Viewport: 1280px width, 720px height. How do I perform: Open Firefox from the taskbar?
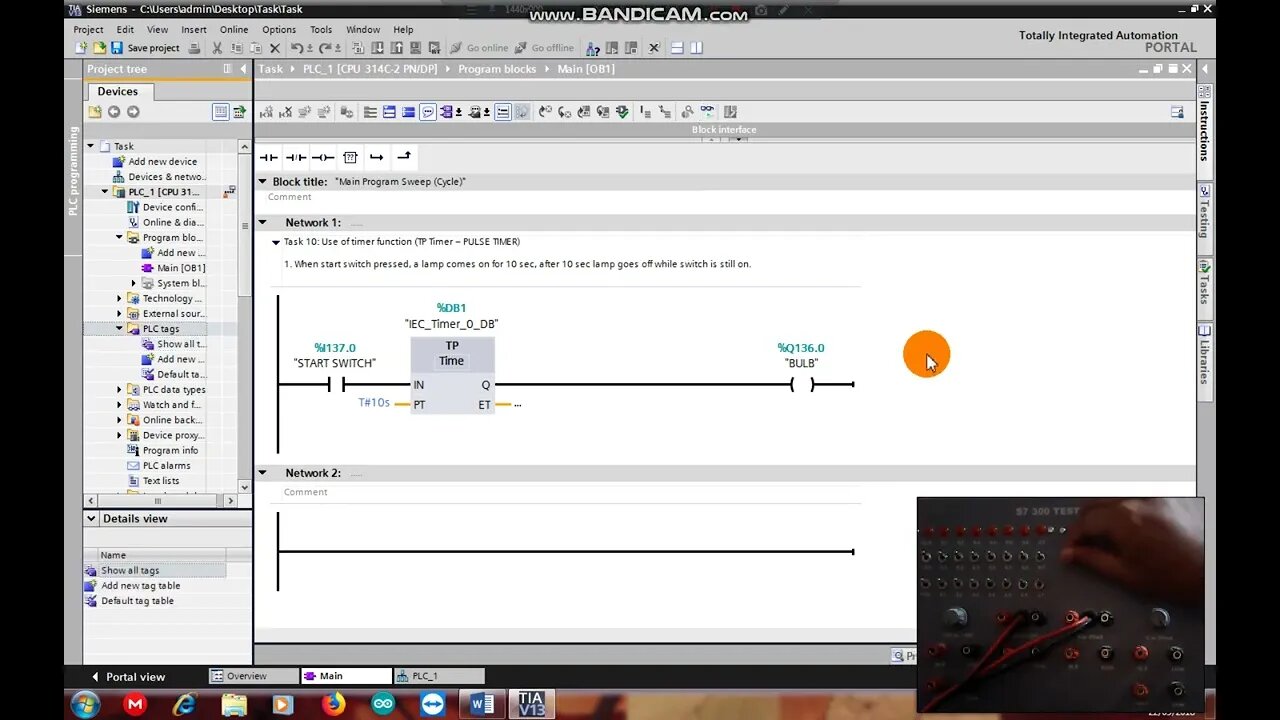click(x=333, y=704)
